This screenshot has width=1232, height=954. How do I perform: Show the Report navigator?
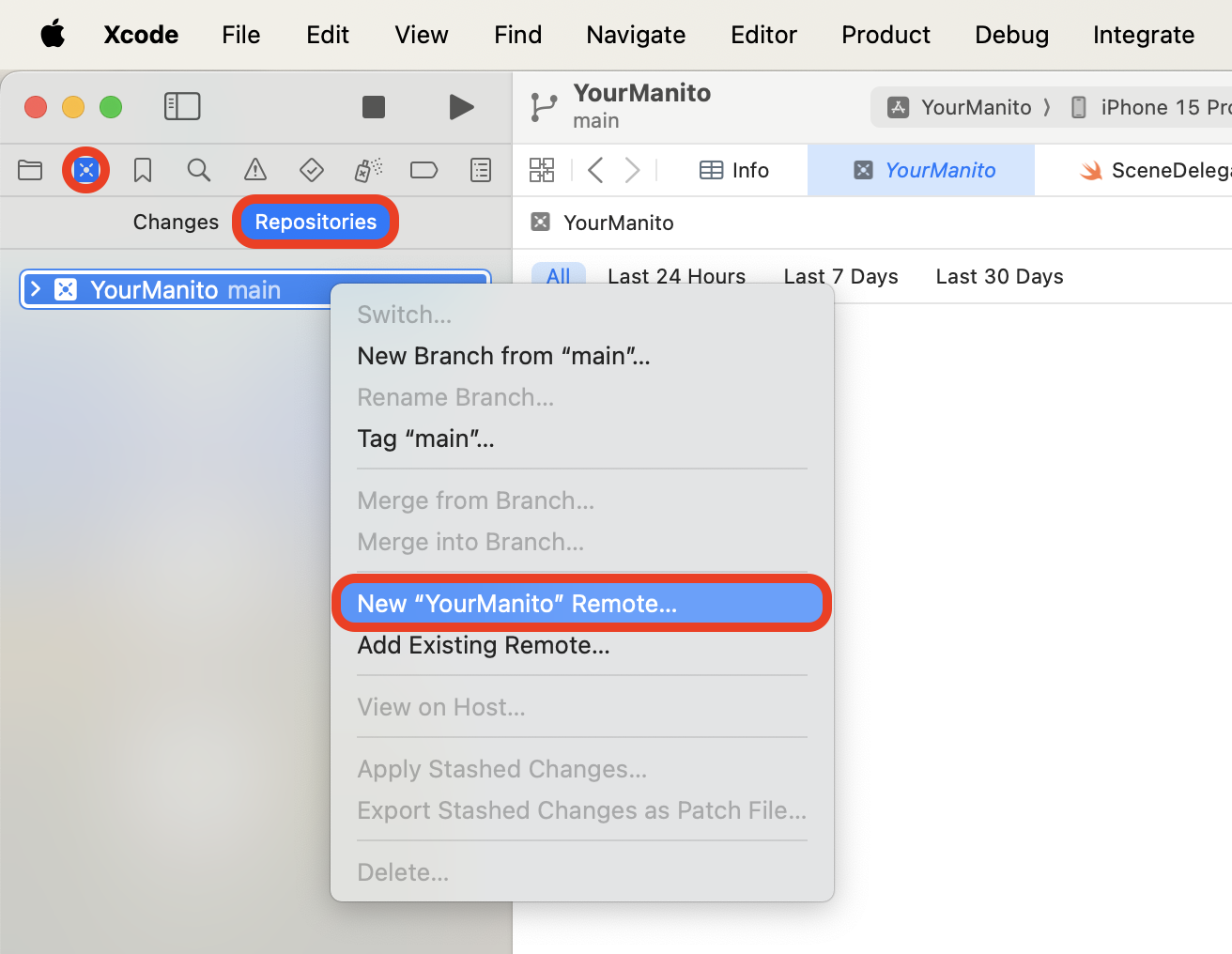click(481, 170)
